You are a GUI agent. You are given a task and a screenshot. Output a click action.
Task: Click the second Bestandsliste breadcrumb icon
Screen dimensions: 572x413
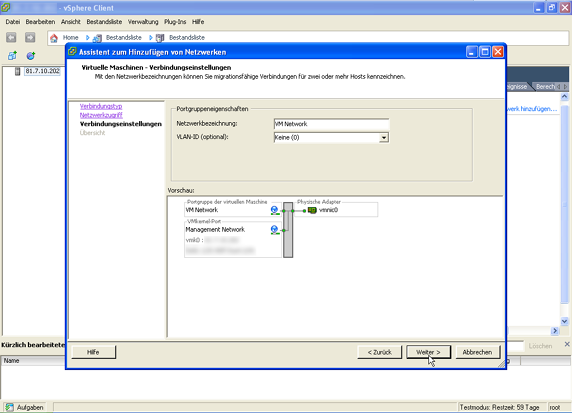point(160,38)
